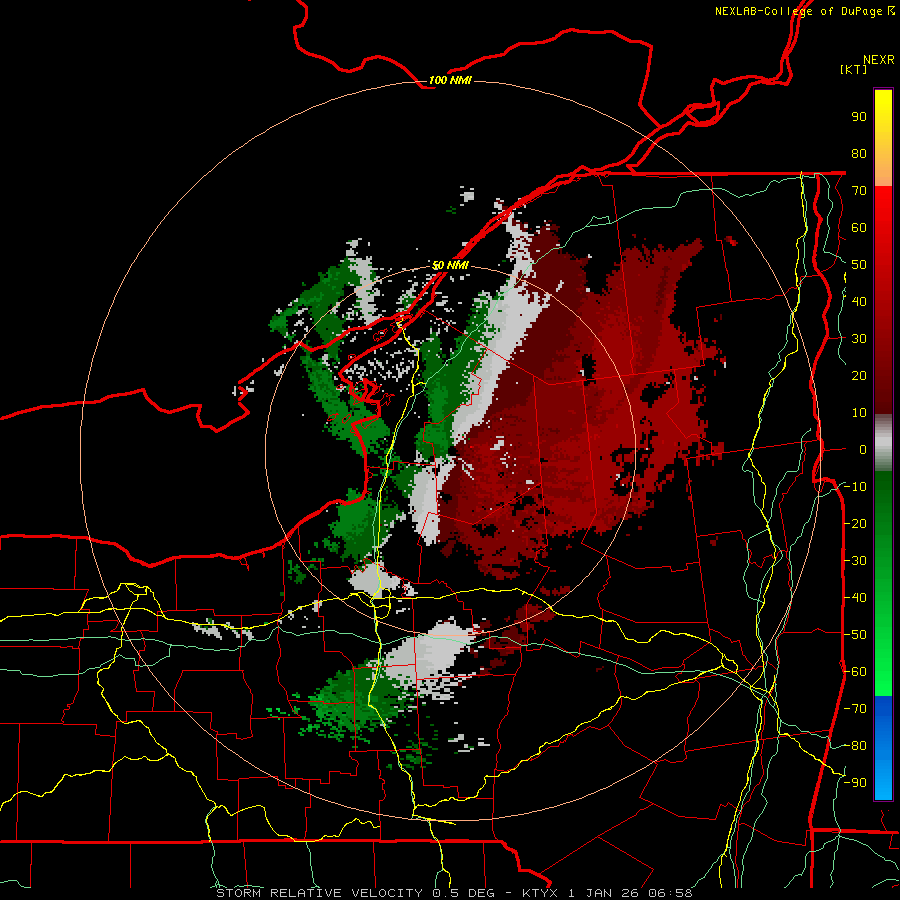Select the positive 50 knot scale label

coord(859,265)
